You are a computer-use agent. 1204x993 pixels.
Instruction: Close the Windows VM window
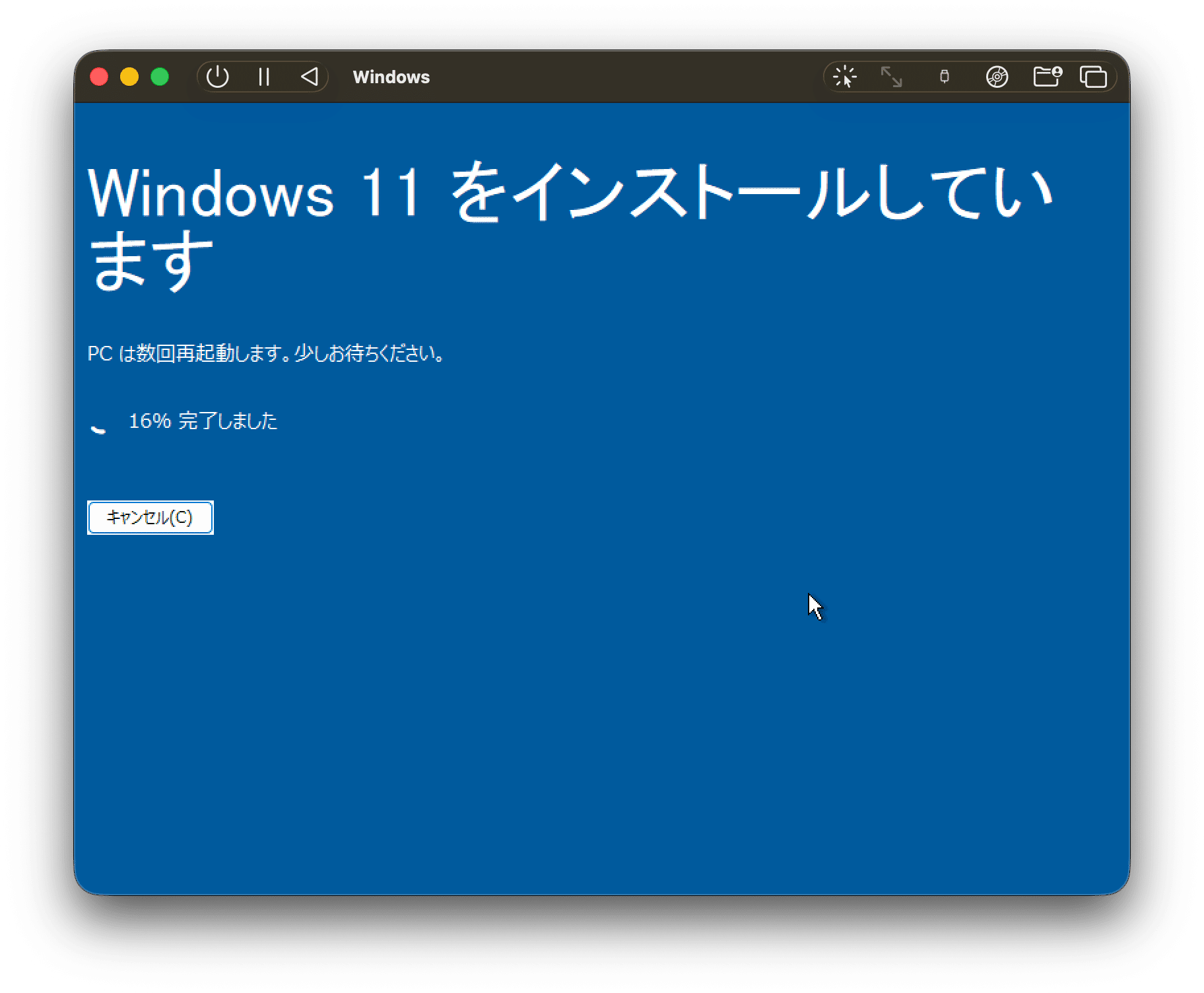pyautogui.click(x=99, y=77)
